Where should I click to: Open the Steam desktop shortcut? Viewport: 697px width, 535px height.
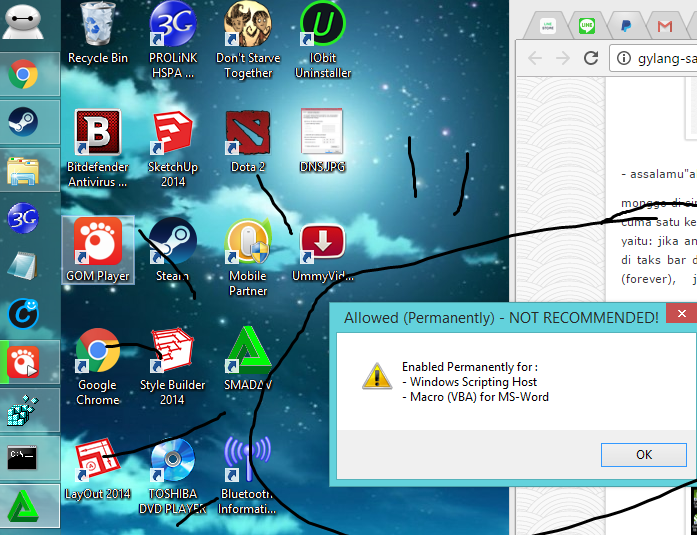(x=172, y=250)
